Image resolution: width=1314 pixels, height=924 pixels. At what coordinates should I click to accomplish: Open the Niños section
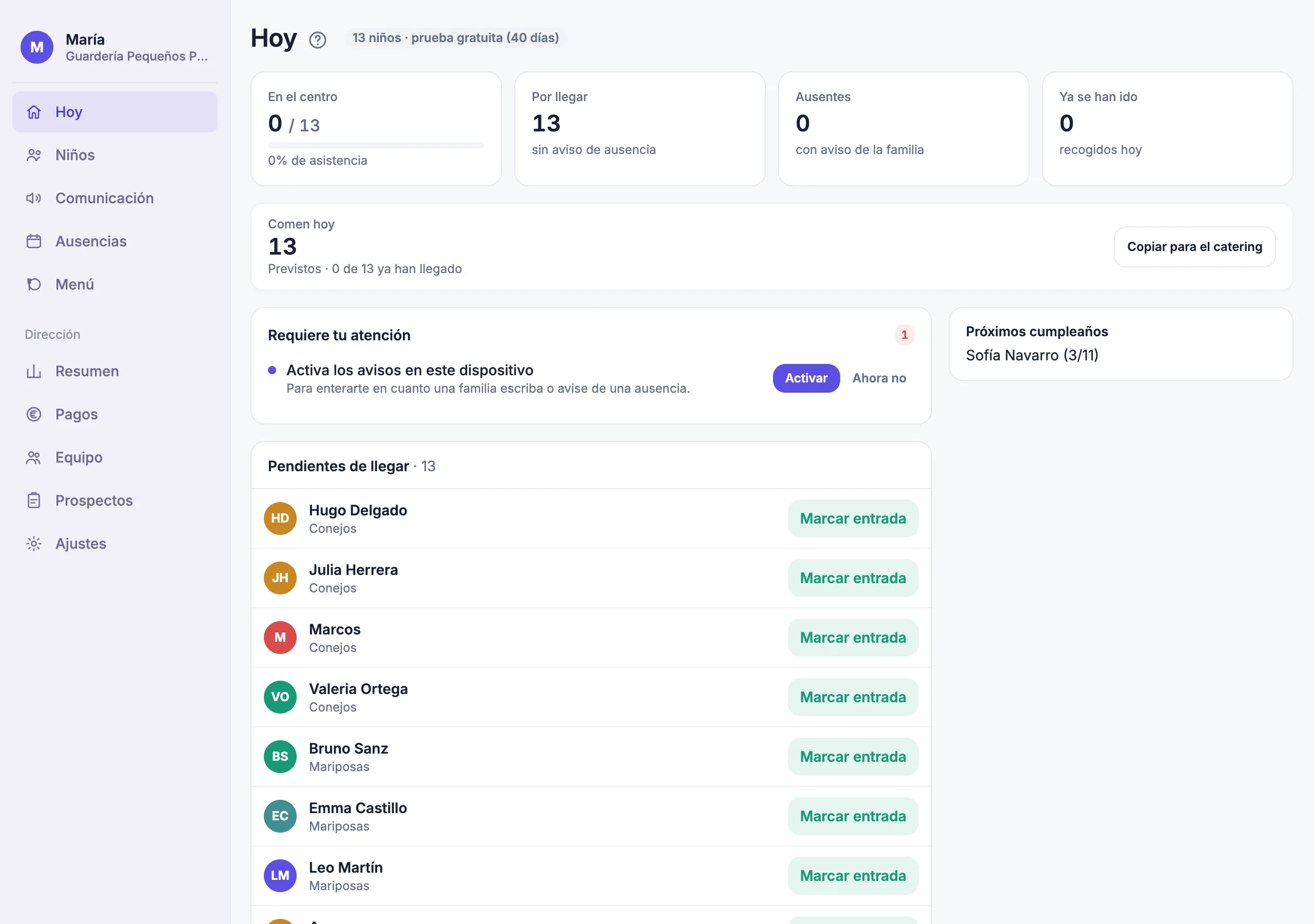coord(115,155)
